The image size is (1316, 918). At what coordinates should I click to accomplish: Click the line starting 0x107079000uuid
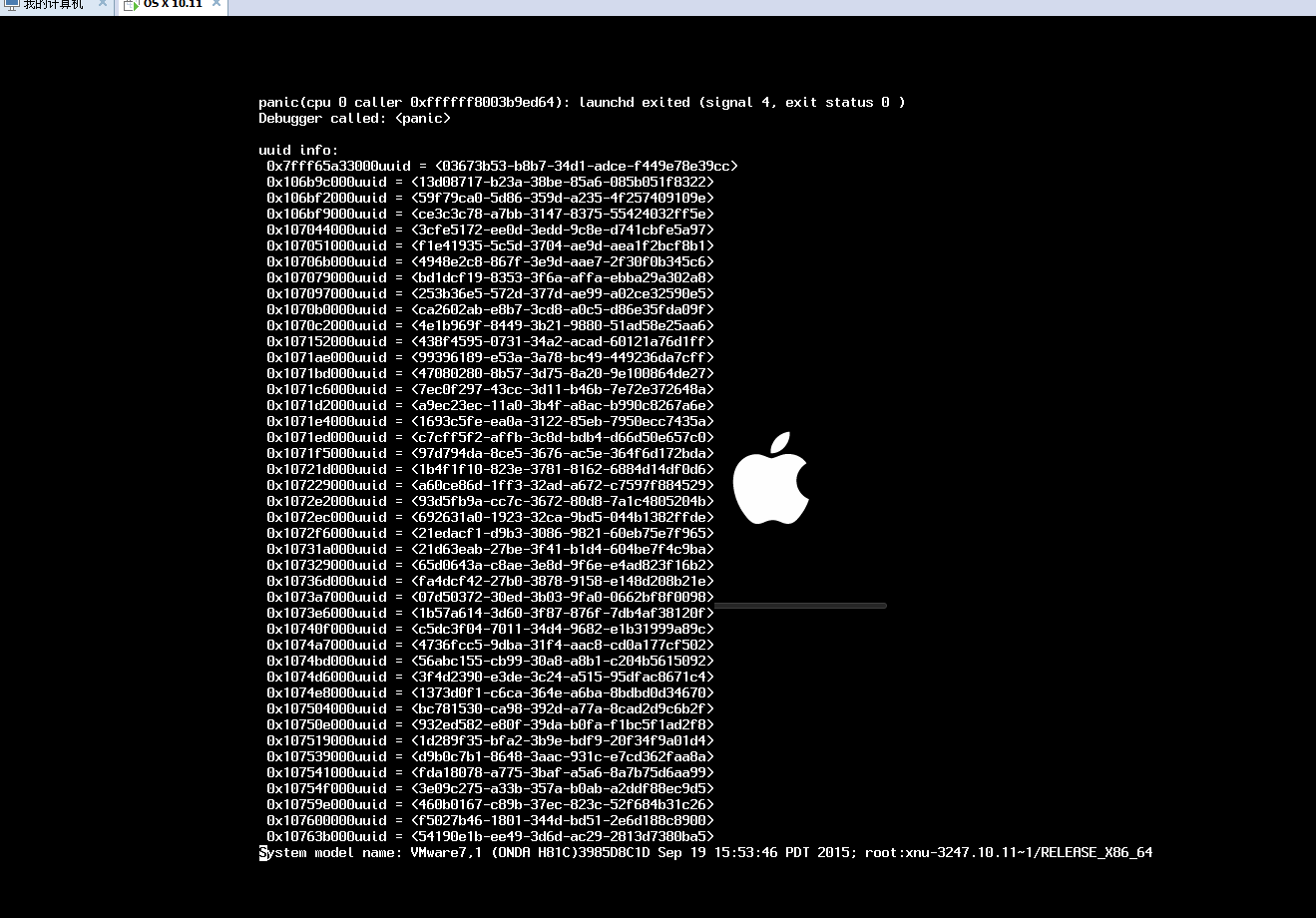tap(490, 277)
